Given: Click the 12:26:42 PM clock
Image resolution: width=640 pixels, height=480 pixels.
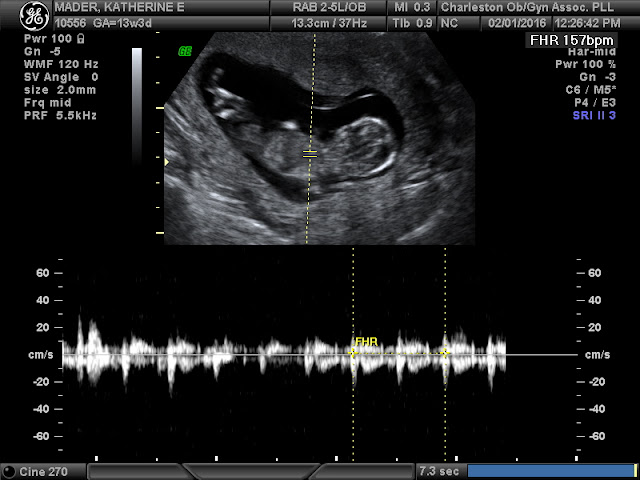Looking at the screenshot, I should tap(587, 23).
